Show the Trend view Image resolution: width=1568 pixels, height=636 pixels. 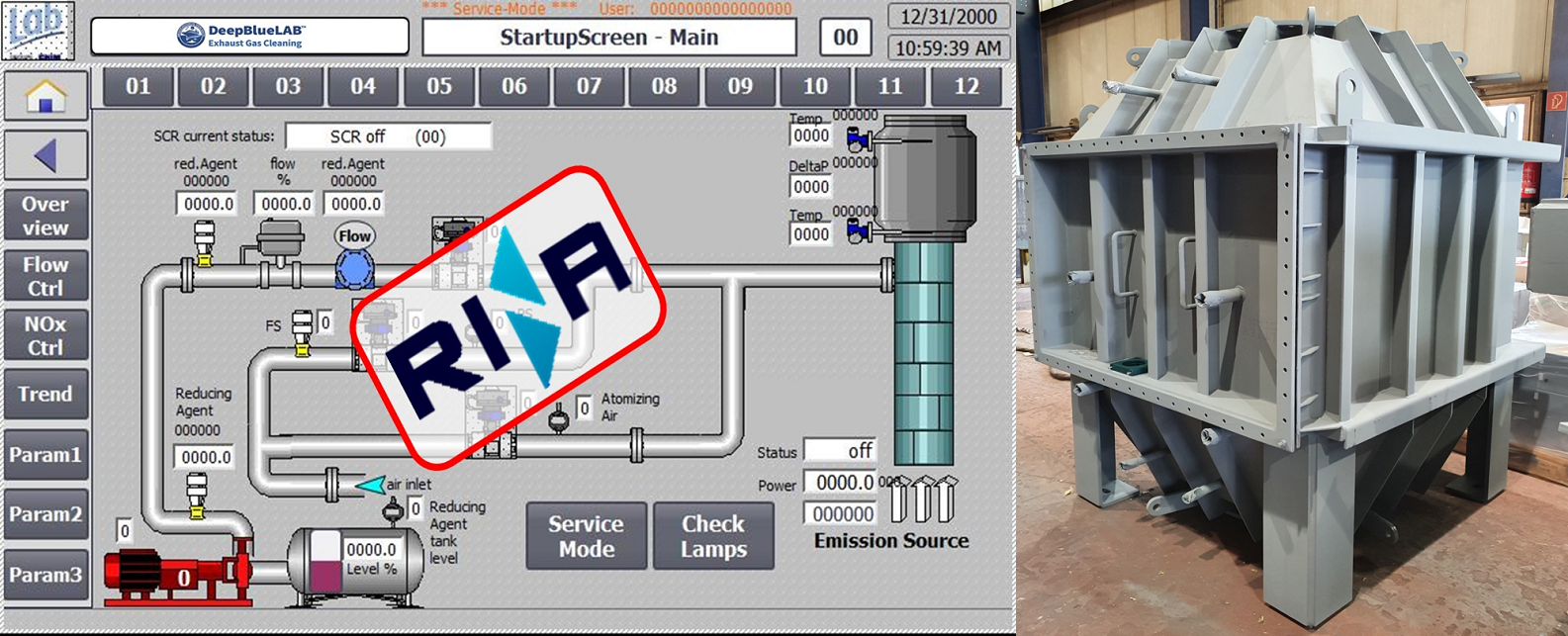click(x=46, y=395)
